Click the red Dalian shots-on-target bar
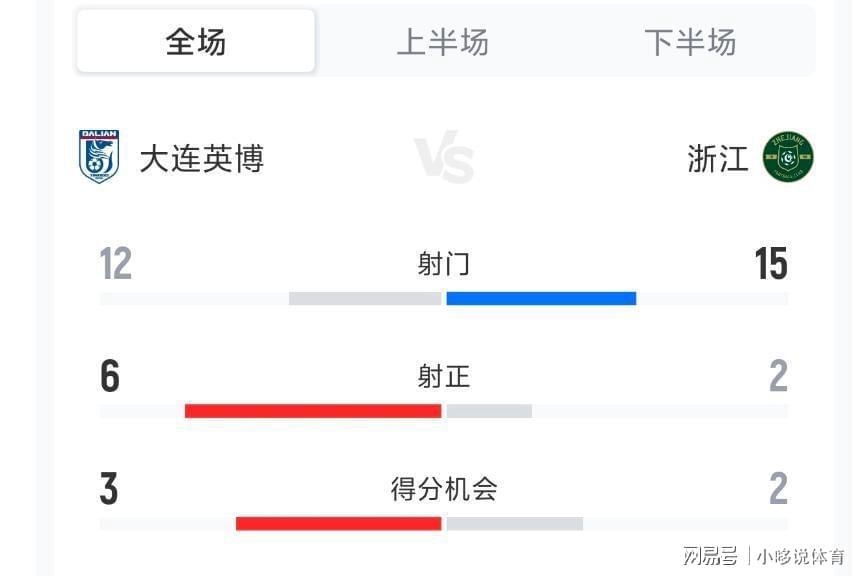This screenshot has width=864, height=576. 313,411
